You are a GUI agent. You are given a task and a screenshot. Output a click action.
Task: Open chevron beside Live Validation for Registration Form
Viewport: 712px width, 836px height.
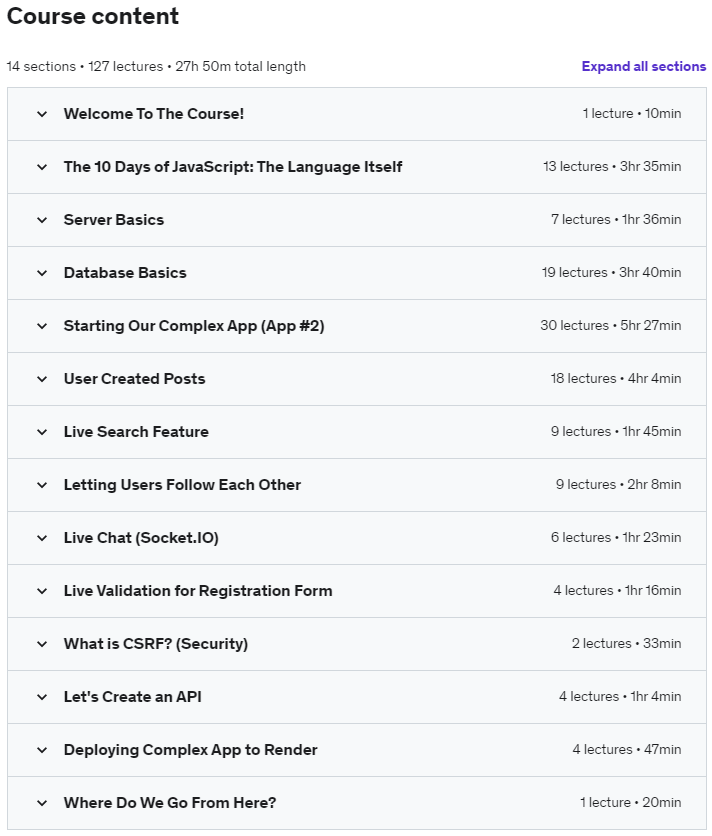coord(42,591)
